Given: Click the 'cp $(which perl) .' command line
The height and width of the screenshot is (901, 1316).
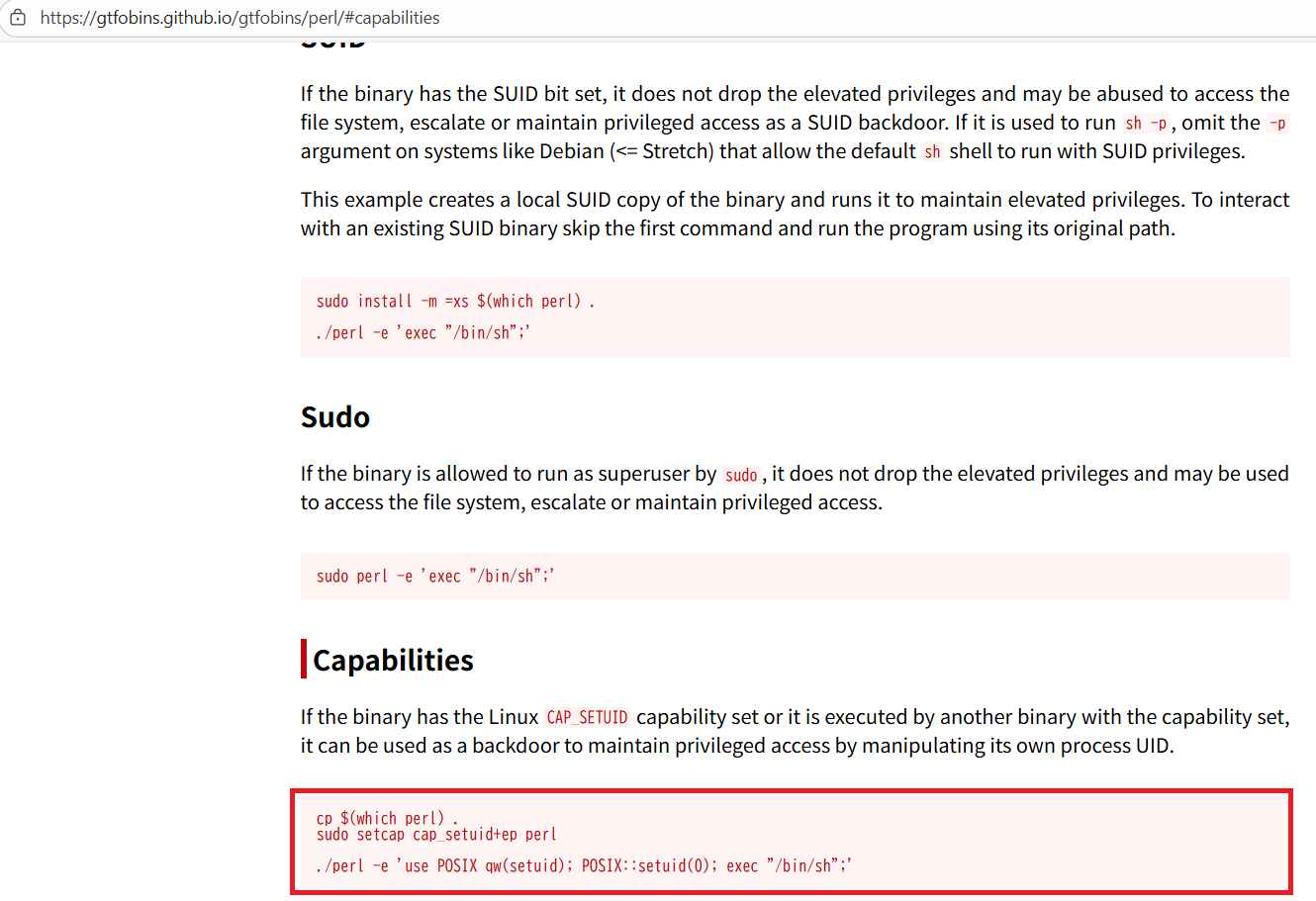Looking at the screenshot, I should [387, 818].
